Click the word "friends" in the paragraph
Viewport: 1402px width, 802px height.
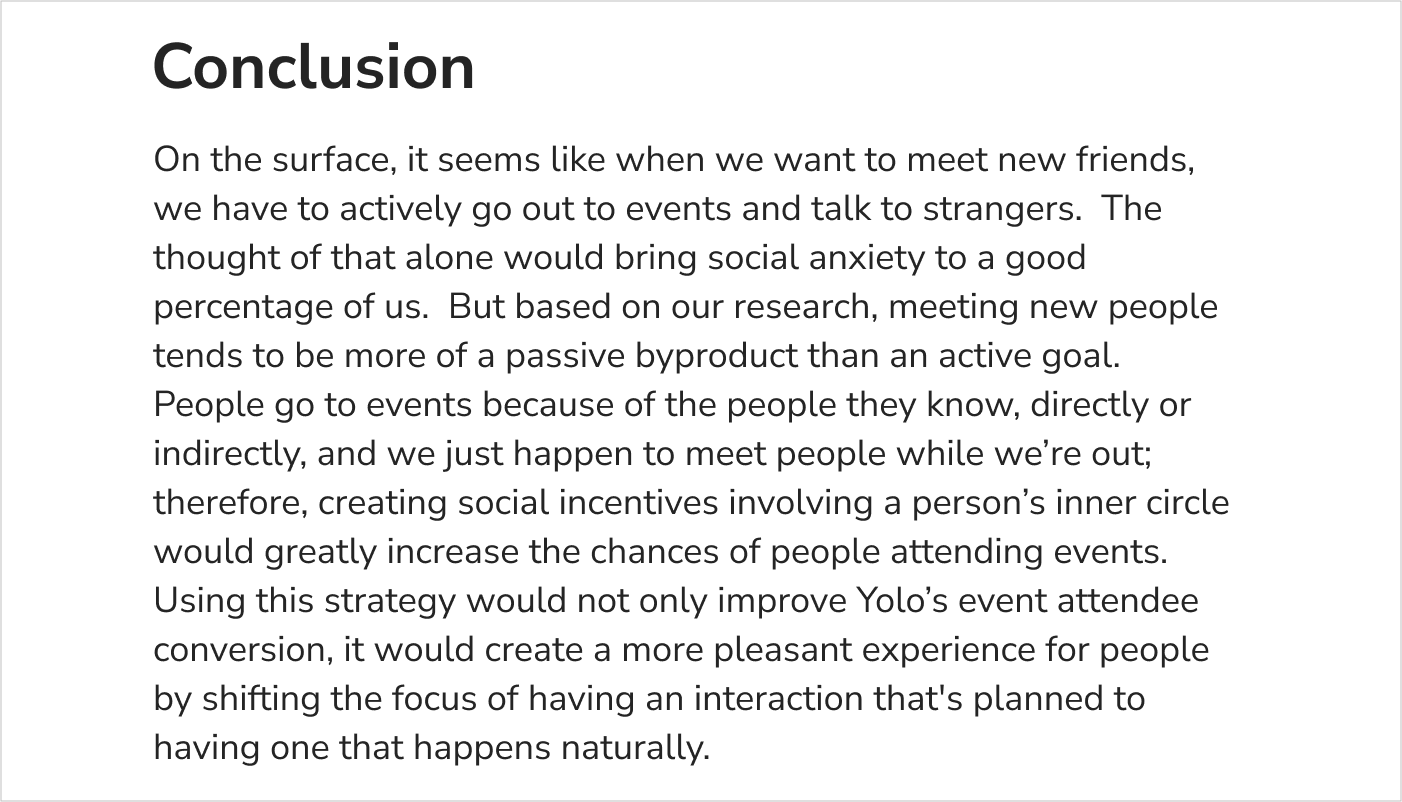tap(1131, 160)
